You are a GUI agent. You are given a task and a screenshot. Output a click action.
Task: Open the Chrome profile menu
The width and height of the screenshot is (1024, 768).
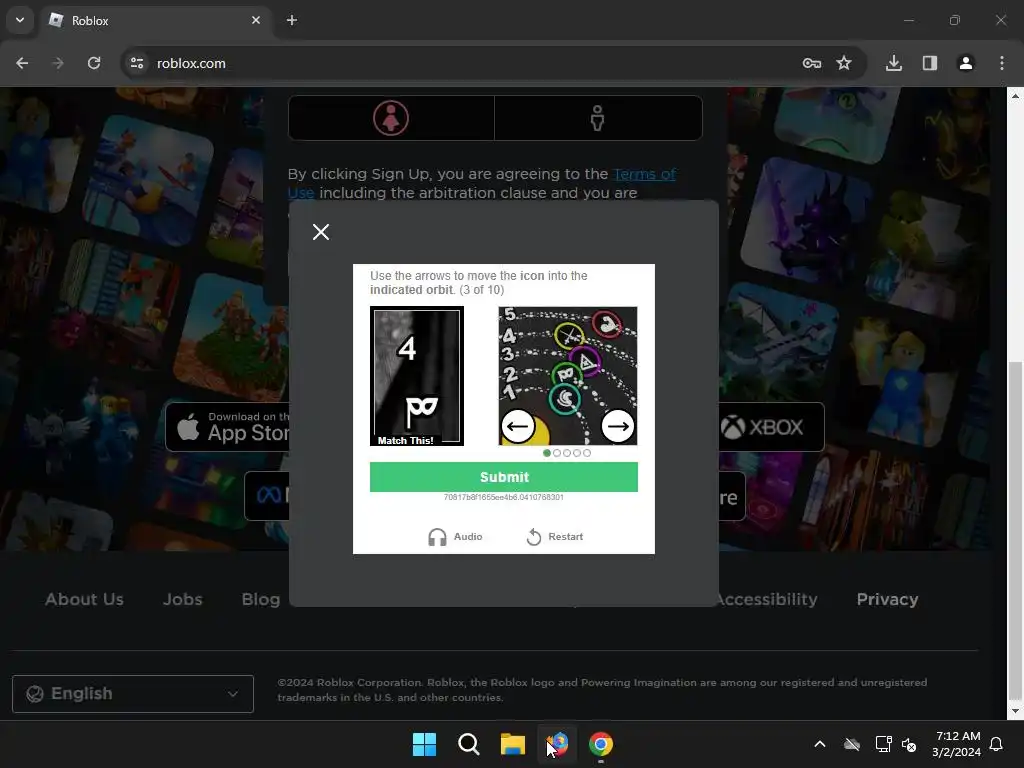[966, 63]
